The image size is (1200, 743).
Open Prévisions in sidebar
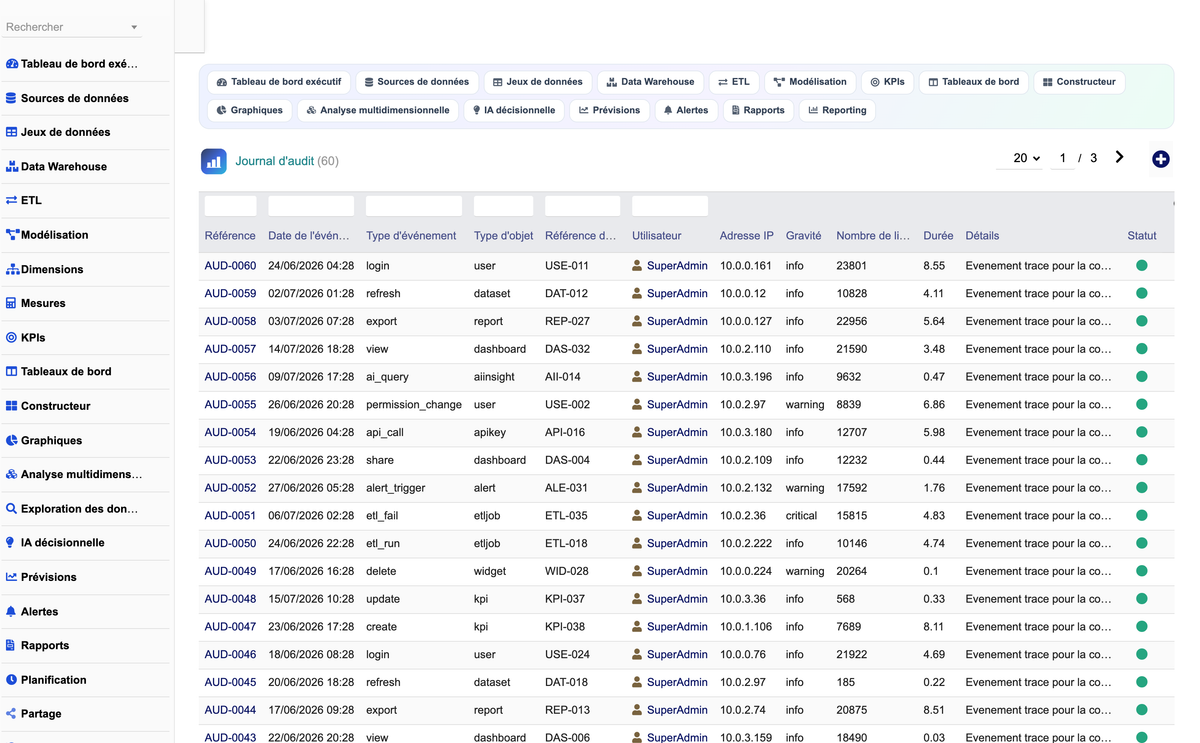(x=41, y=578)
